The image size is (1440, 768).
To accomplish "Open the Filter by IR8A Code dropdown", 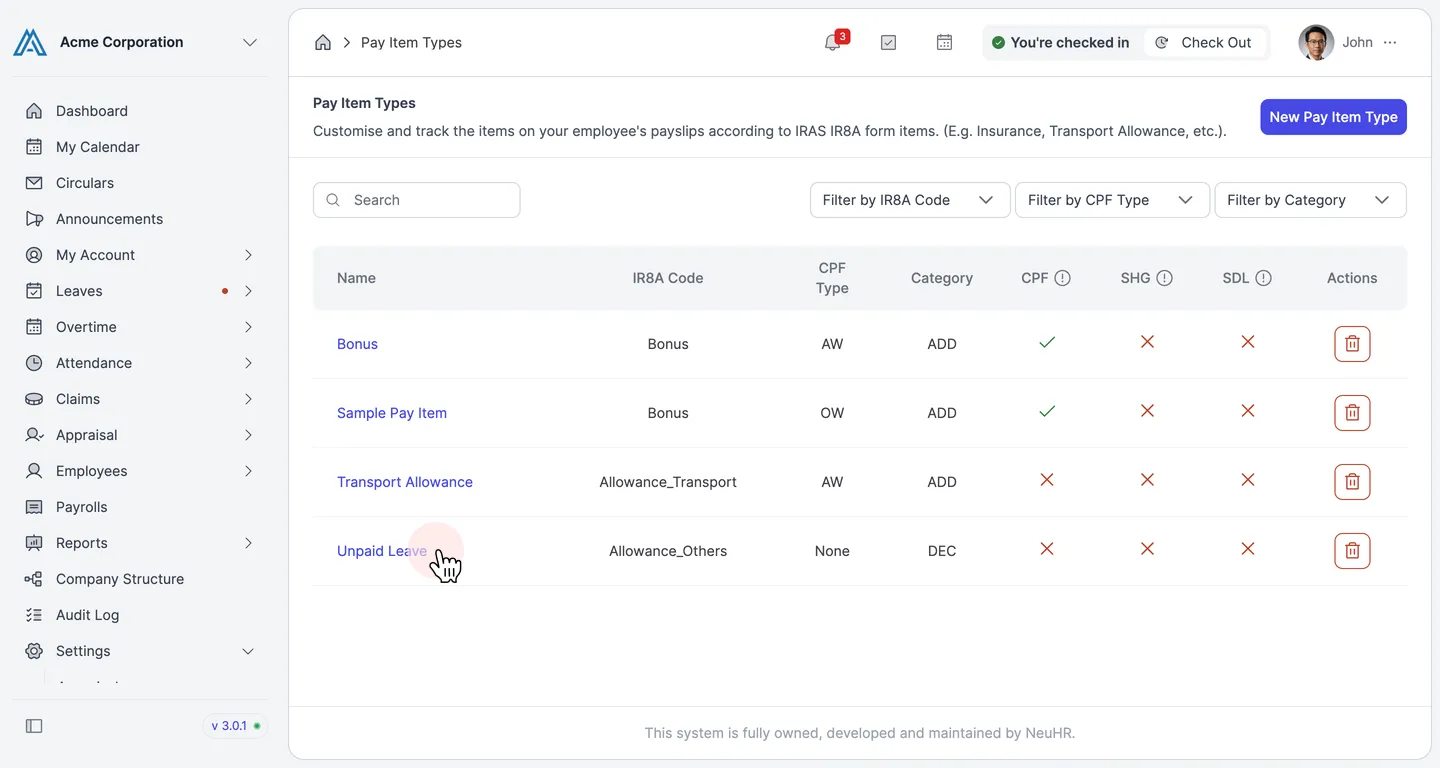I will point(909,200).
